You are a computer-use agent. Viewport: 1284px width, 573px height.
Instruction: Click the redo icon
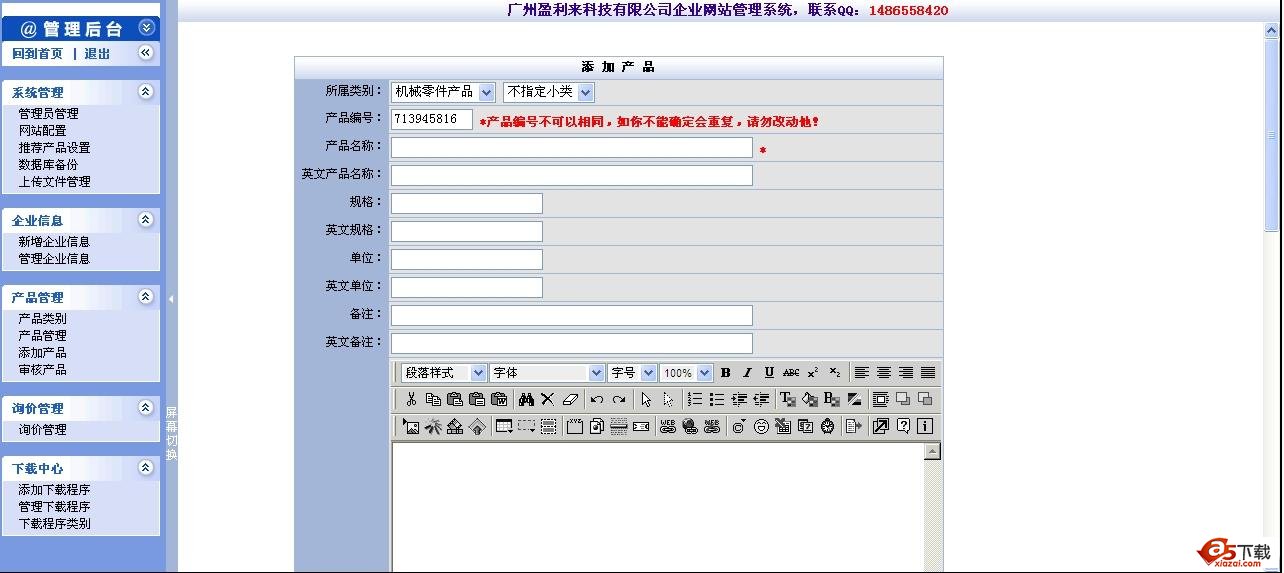point(619,399)
